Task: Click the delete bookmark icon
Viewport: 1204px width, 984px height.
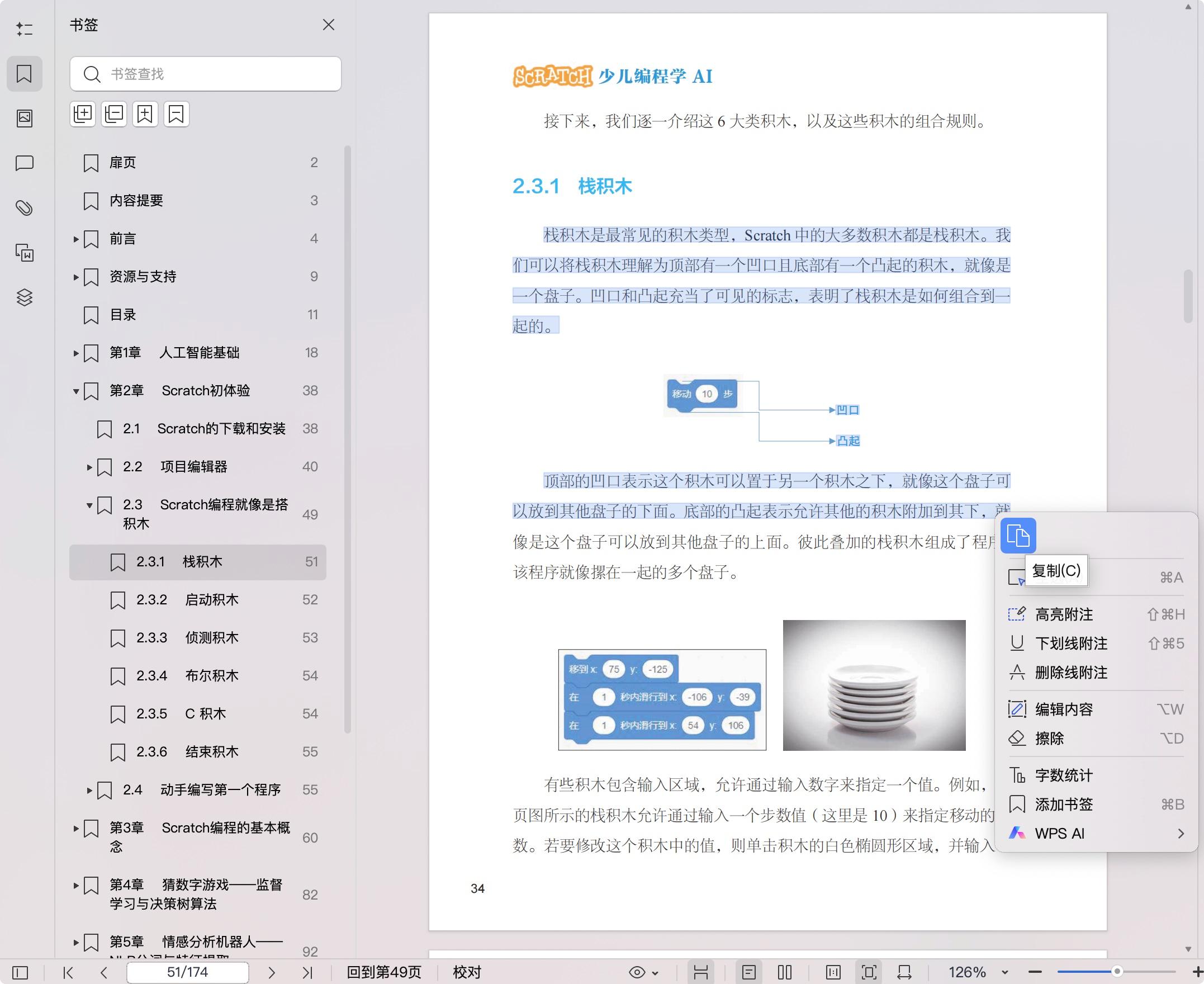Action: point(176,115)
